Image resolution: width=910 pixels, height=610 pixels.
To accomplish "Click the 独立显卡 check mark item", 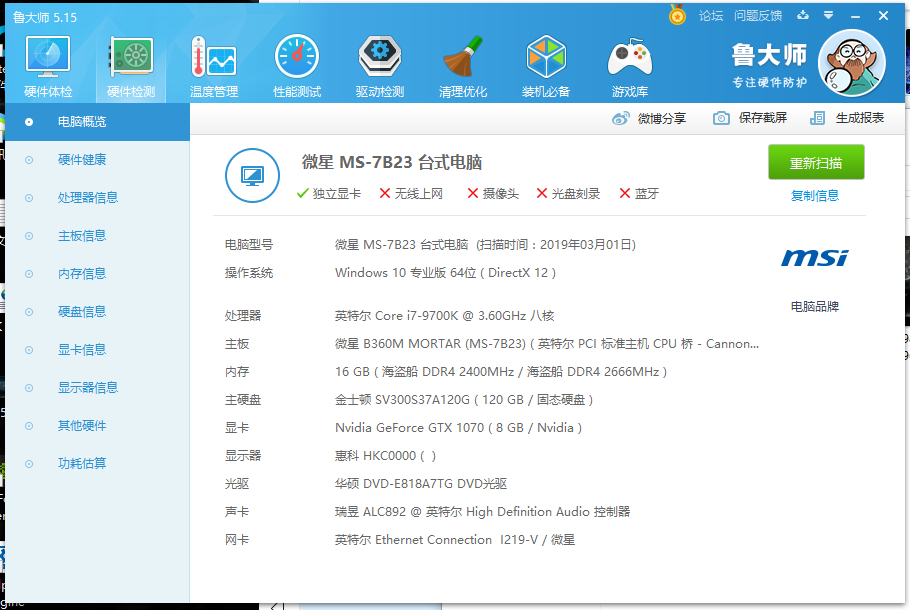I will point(328,194).
